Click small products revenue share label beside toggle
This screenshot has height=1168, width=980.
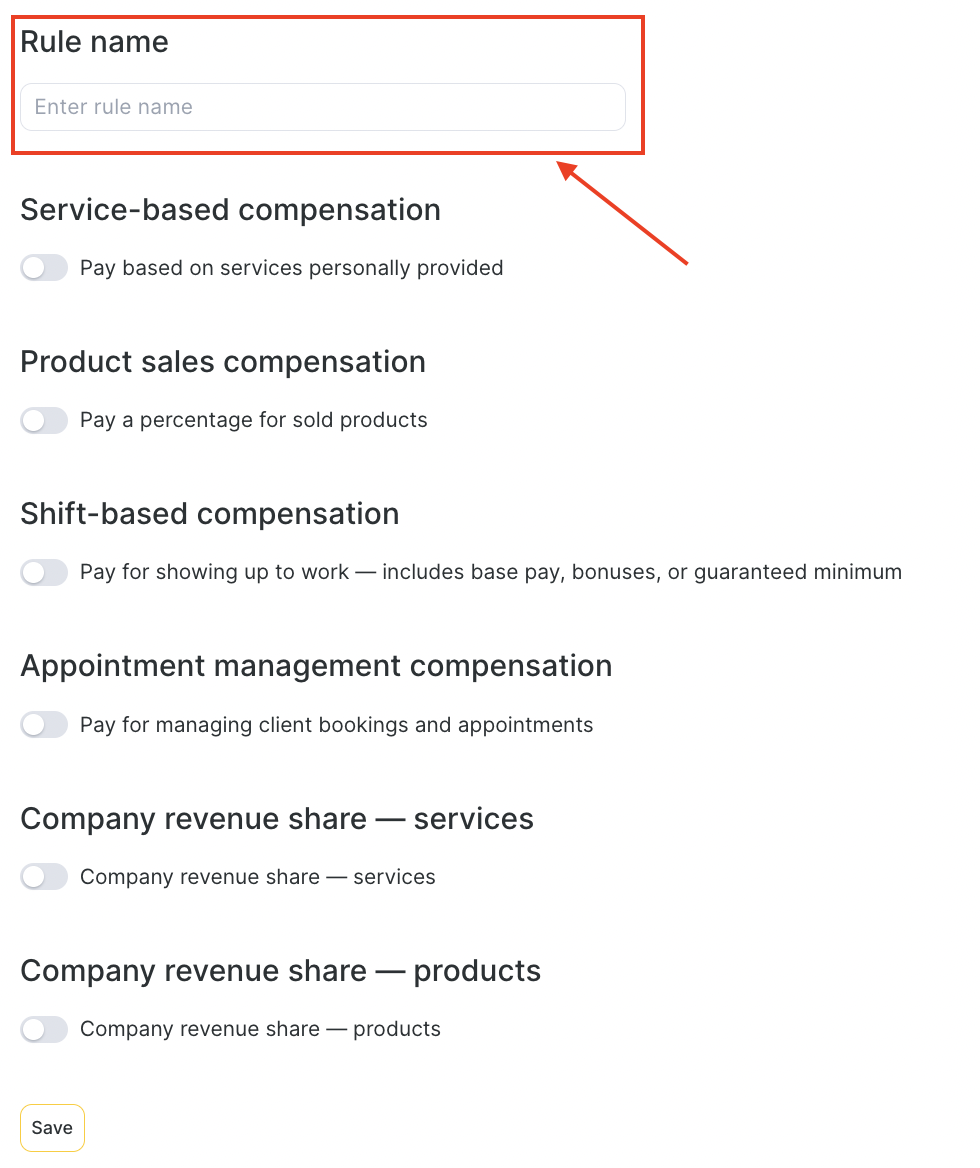(260, 1029)
